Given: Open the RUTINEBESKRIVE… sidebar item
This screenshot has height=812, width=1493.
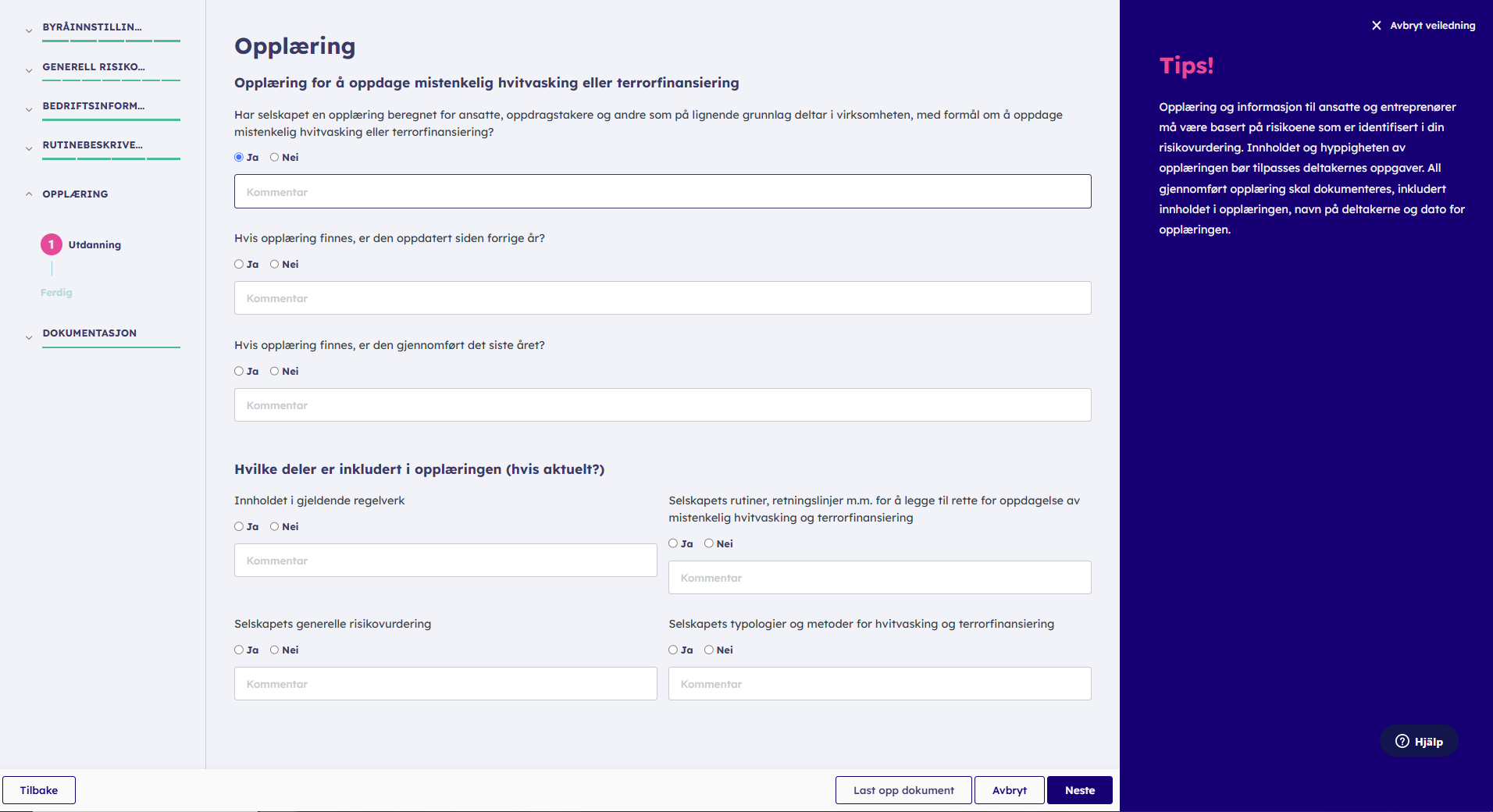Looking at the screenshot, I should (93, 145).
